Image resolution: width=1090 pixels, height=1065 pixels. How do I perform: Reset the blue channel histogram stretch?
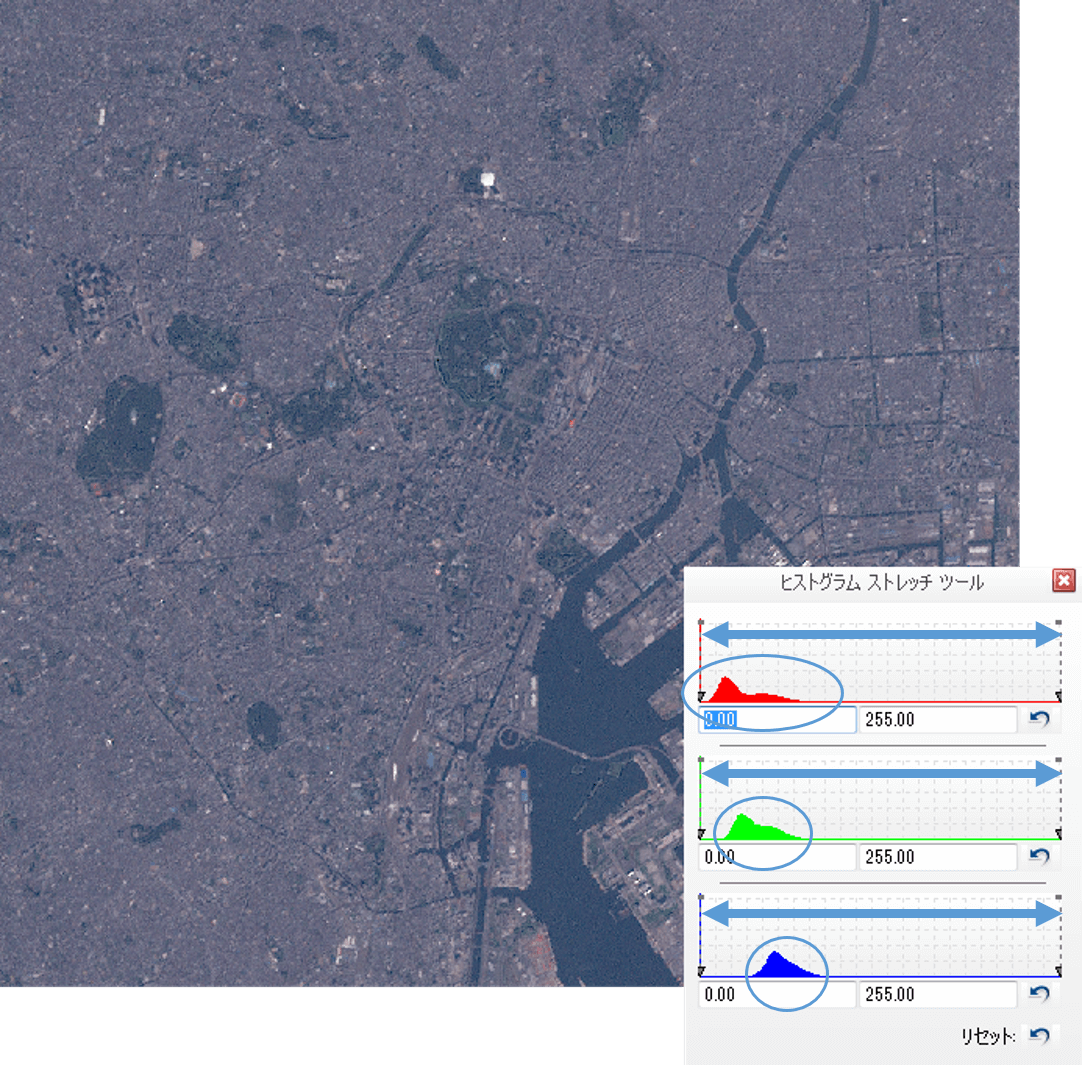(x=1039, y=994)
